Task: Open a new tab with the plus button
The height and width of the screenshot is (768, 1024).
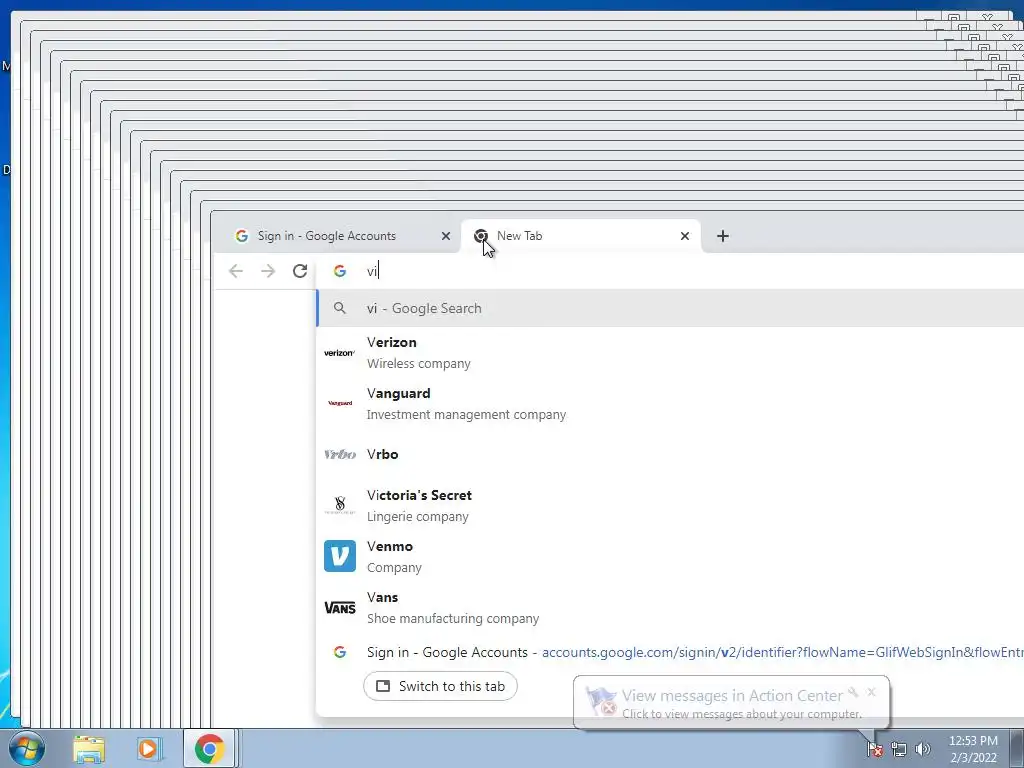Action: [722, 236]
